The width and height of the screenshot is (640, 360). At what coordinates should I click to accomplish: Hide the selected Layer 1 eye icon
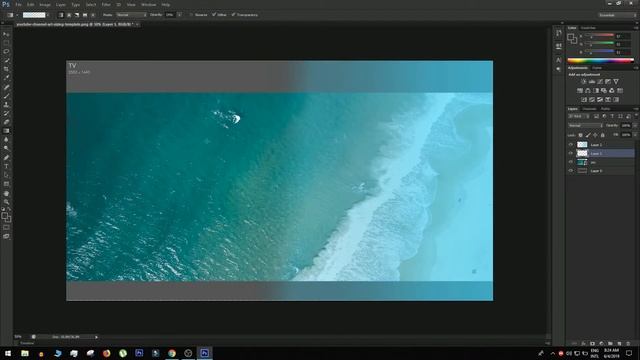[571, 153]
